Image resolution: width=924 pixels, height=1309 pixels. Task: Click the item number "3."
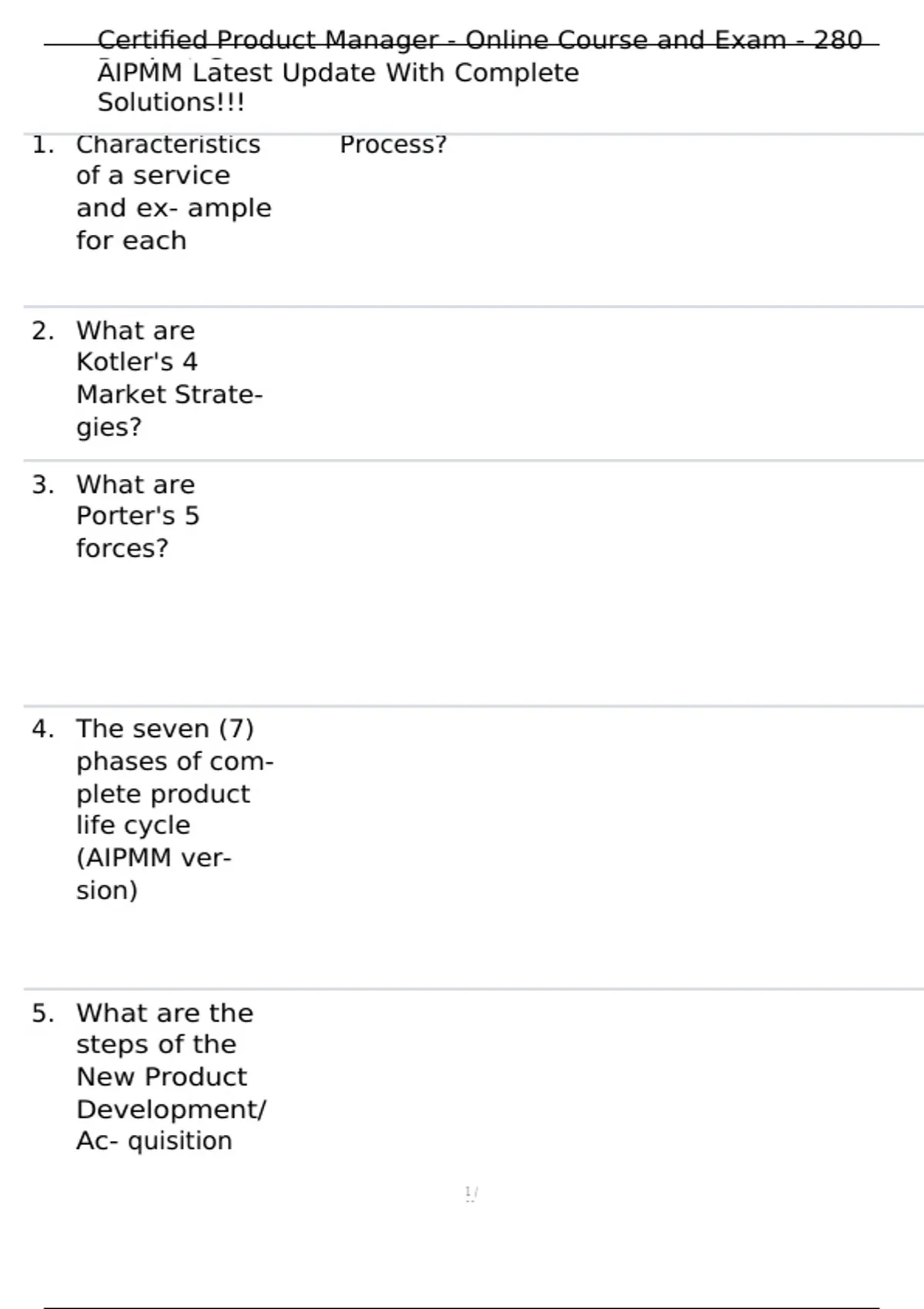coord(43,485)
